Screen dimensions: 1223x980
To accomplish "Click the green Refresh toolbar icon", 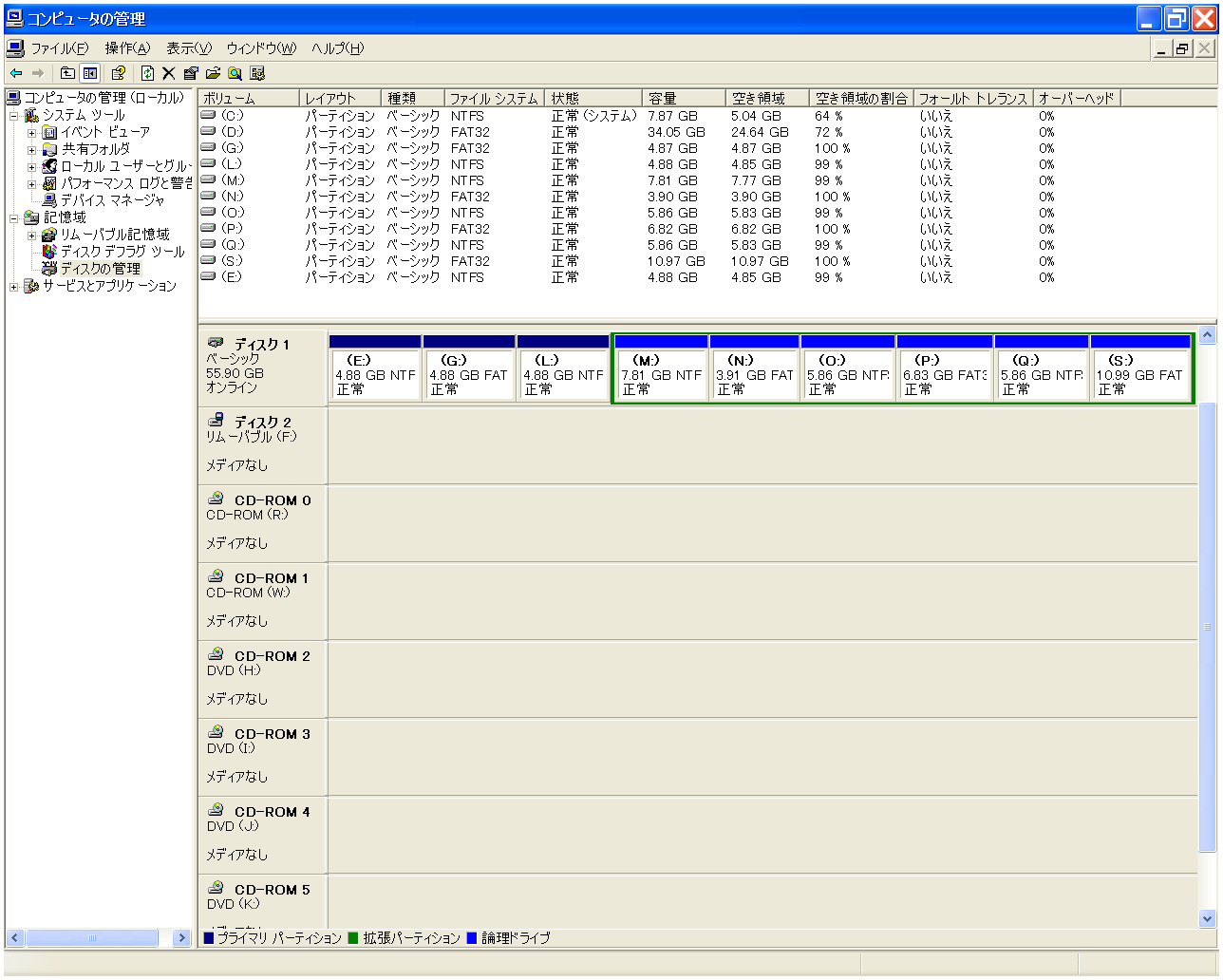I will (x=147, y=73).
